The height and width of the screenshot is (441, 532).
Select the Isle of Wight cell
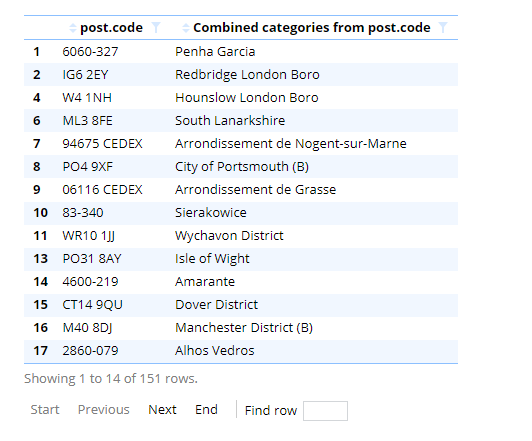[212, 259]
